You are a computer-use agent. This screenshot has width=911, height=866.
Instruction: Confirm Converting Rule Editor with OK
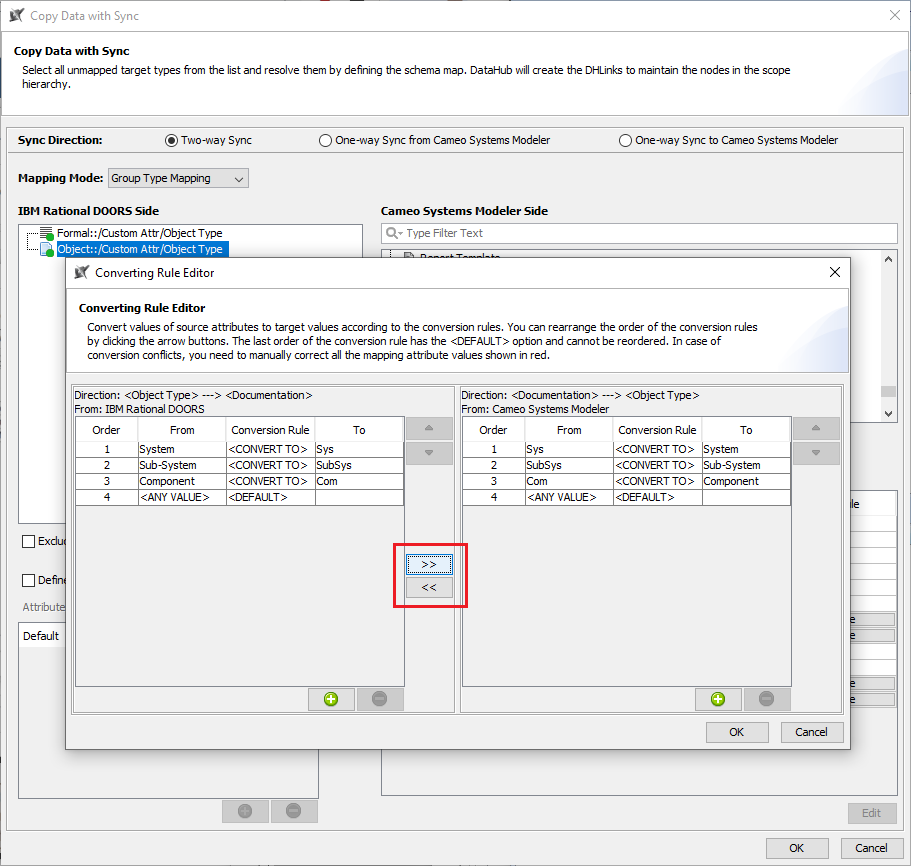click(737, 732)
